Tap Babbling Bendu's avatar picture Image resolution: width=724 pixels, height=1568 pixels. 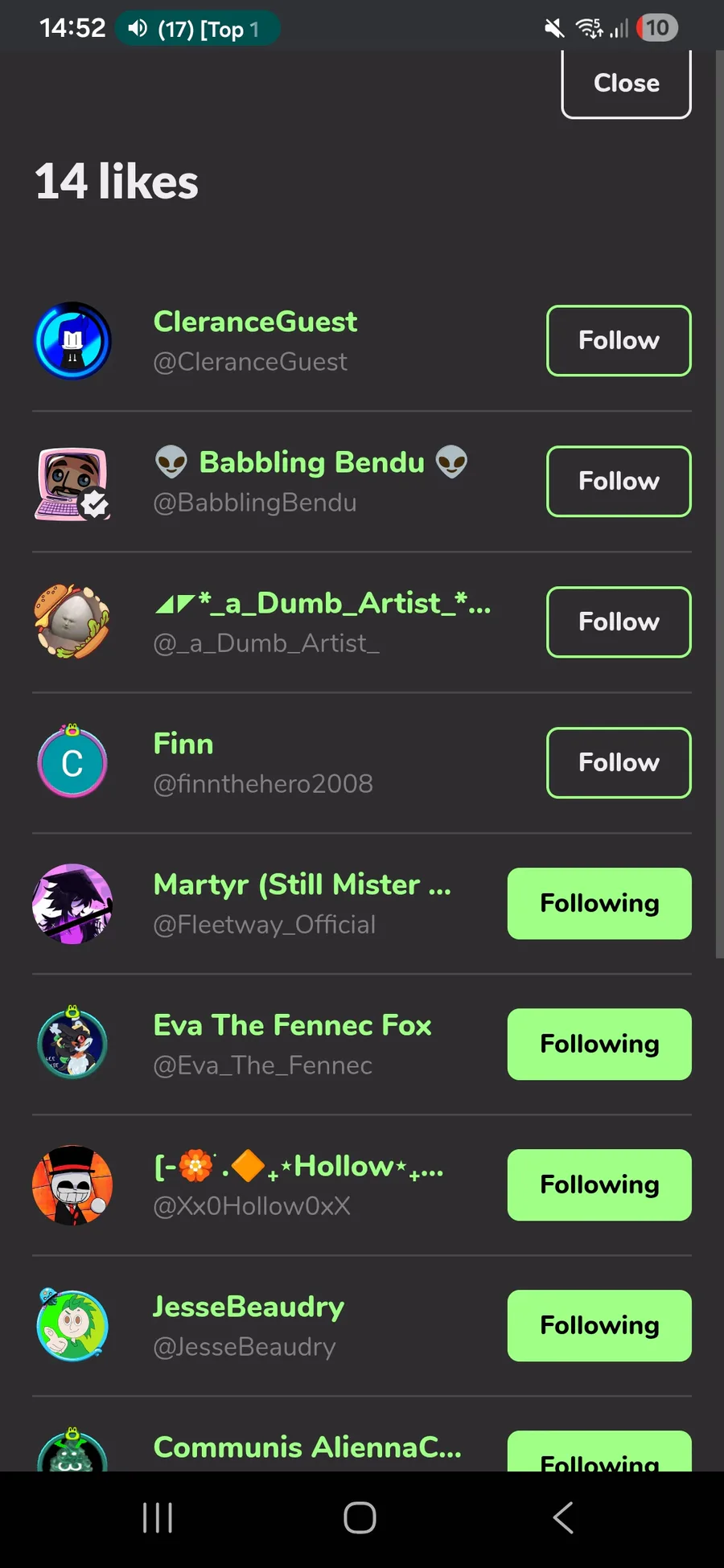(72, 482)
